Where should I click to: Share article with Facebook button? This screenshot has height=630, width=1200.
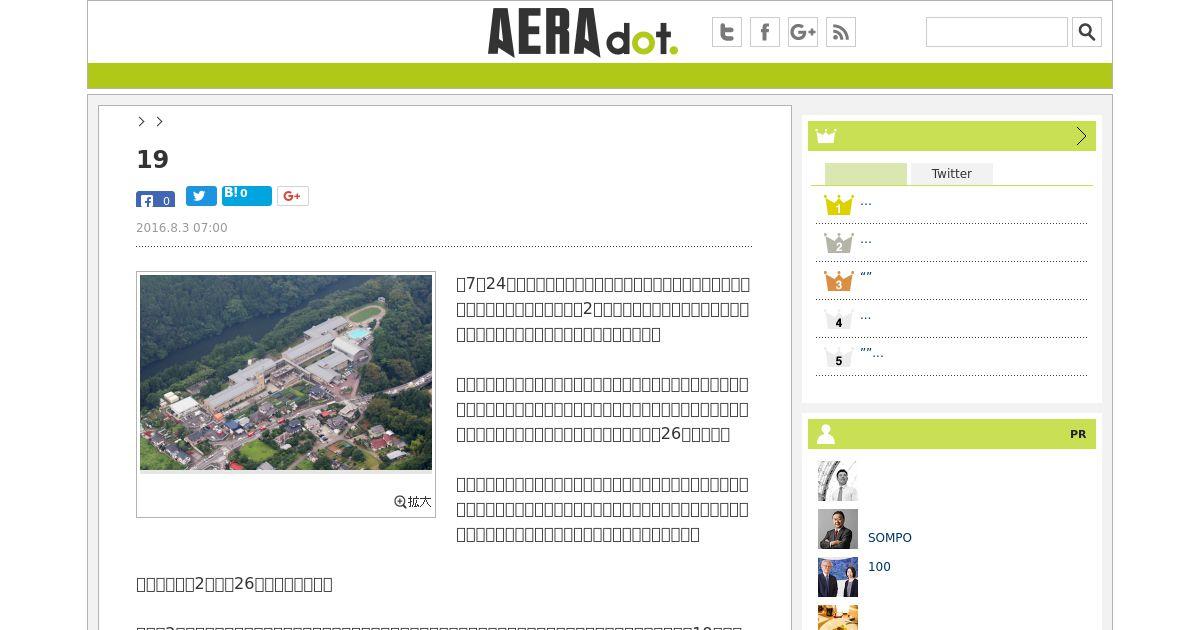pyautogui.click(x=155, y=199)
